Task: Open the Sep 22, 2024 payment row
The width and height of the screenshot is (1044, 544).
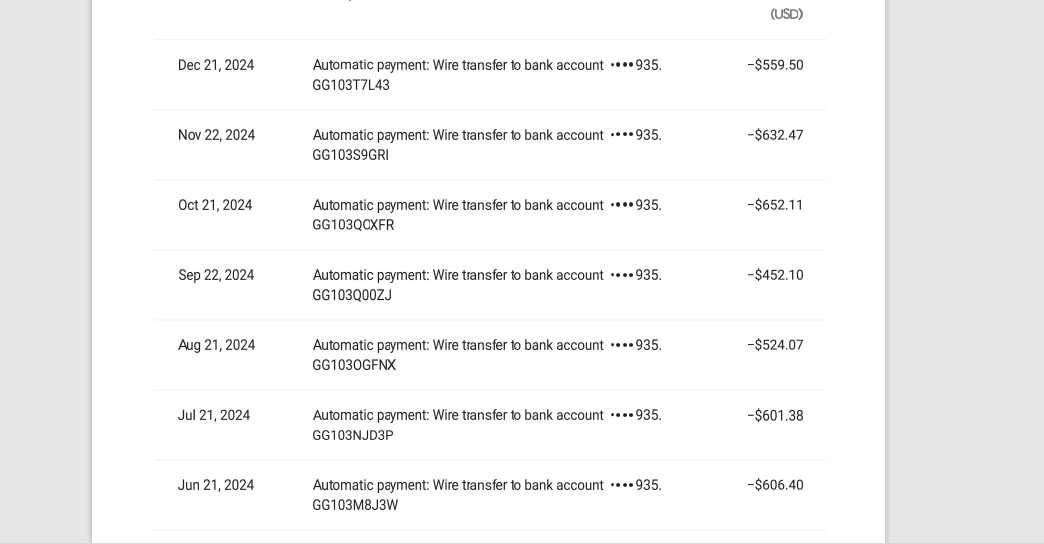Action: coord(491,284)
